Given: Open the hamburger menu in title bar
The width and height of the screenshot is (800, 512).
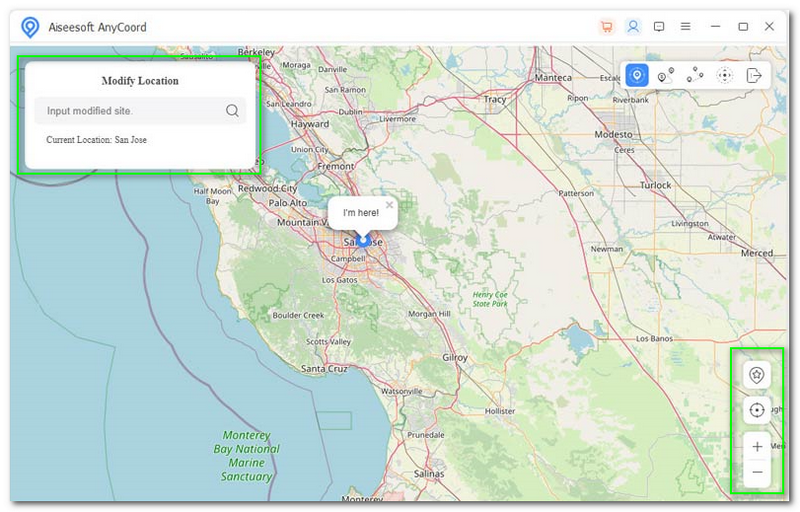Looking at the screenshot, I should point(686,27).
